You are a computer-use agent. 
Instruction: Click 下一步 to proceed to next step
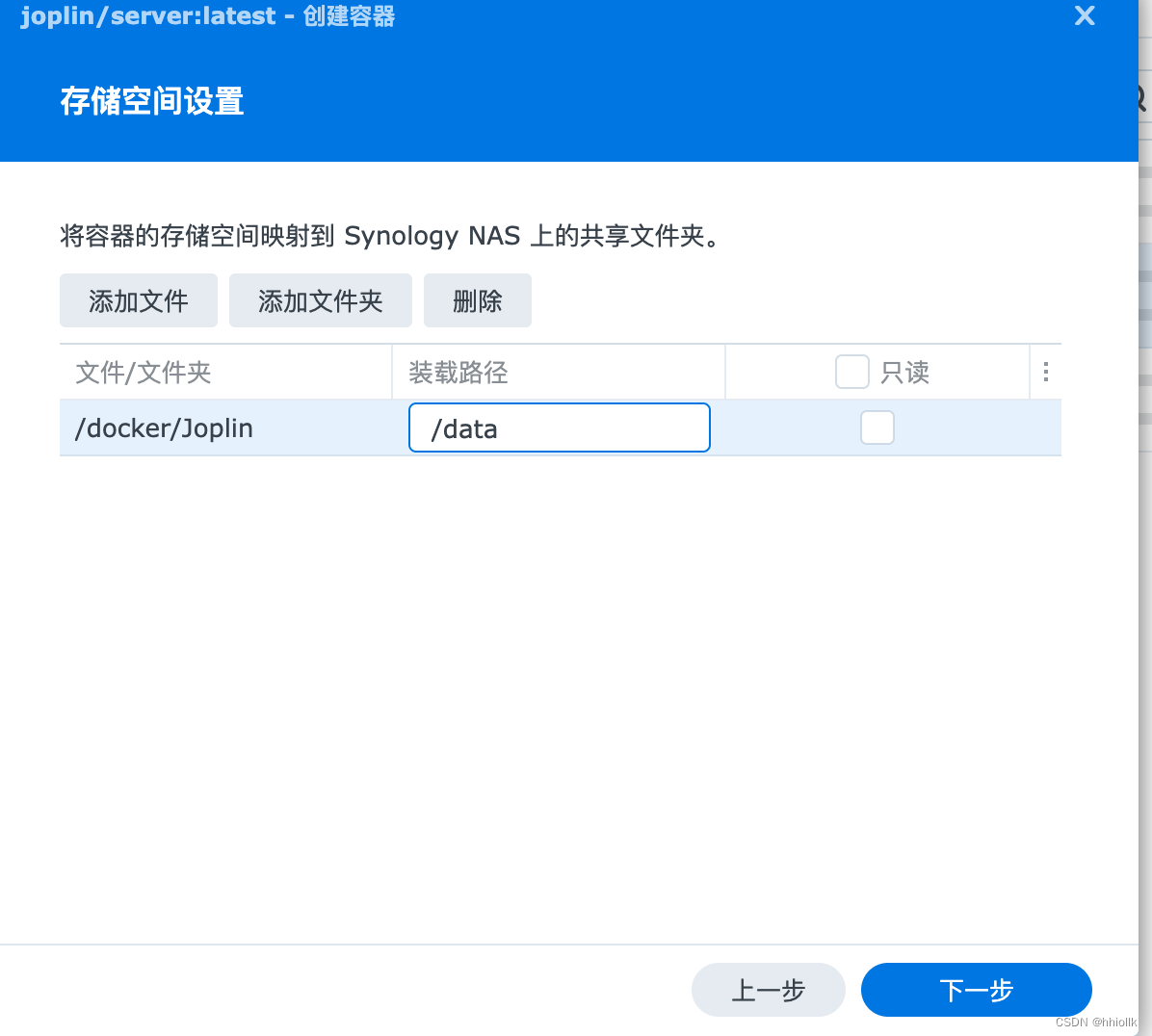point(976,990)
